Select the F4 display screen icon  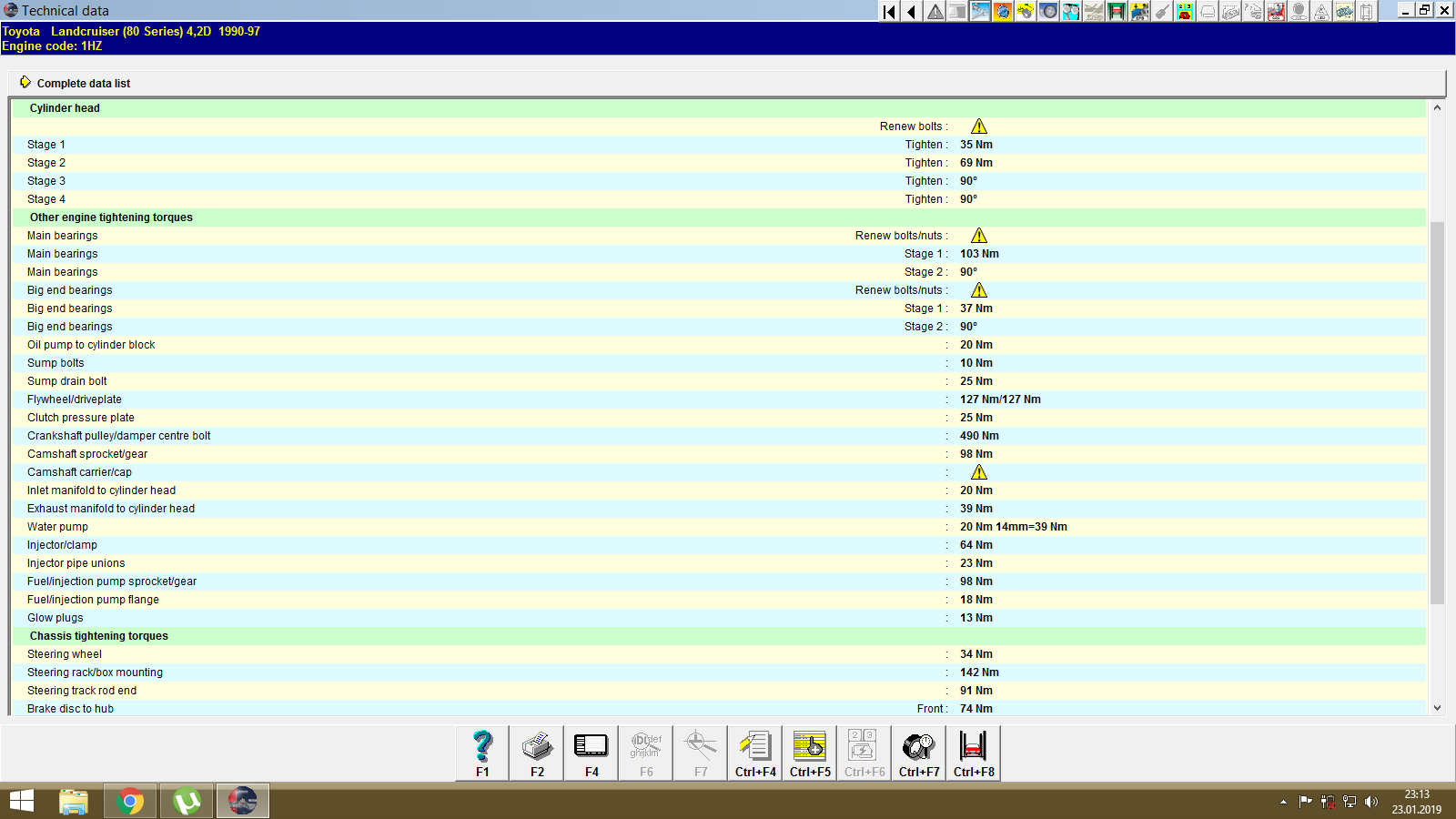[591, 753]
